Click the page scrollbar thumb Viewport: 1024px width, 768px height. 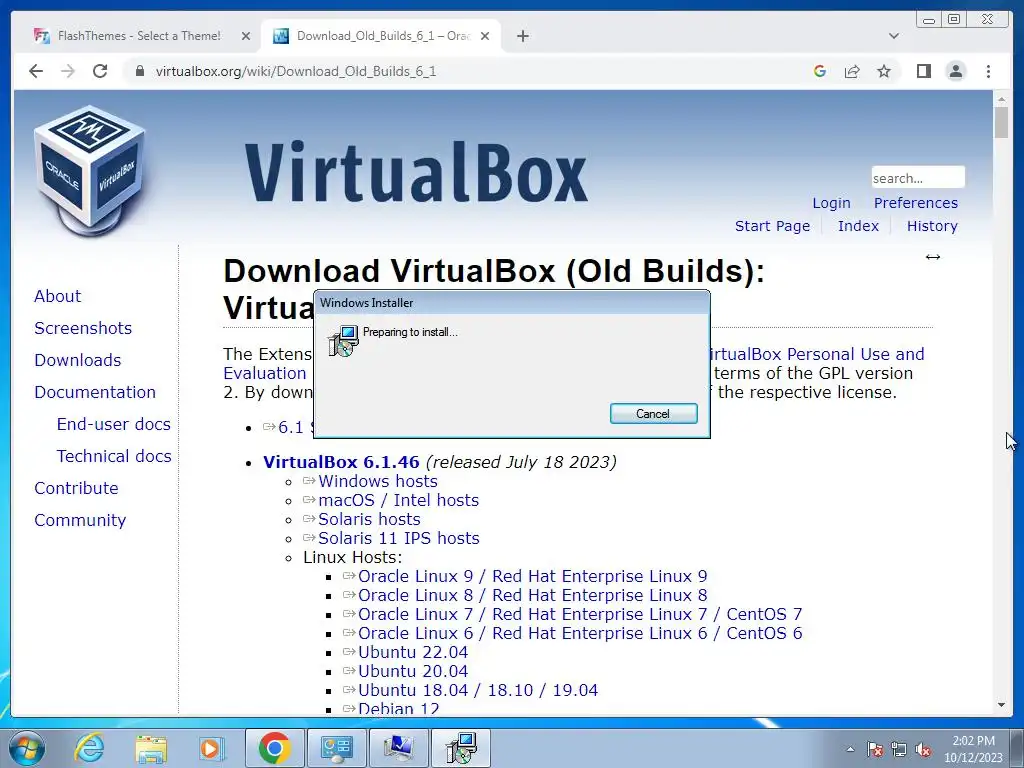pyautogui.click(x=1001, y=122)
